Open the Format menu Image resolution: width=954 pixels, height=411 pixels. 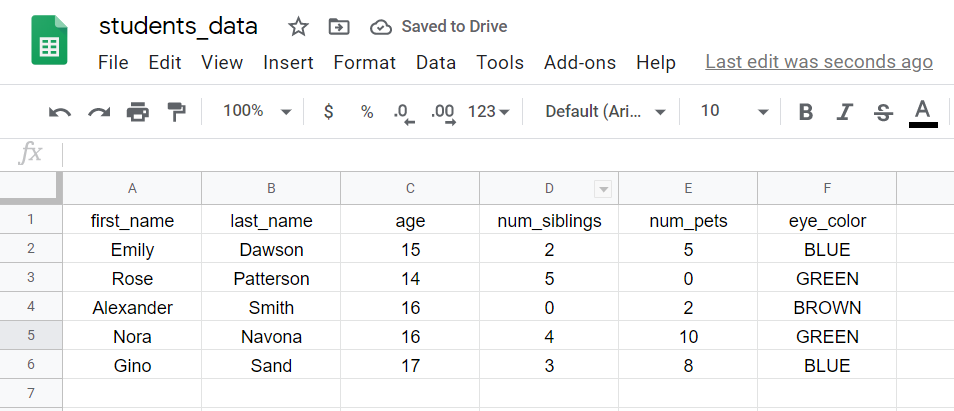point(364,62)
